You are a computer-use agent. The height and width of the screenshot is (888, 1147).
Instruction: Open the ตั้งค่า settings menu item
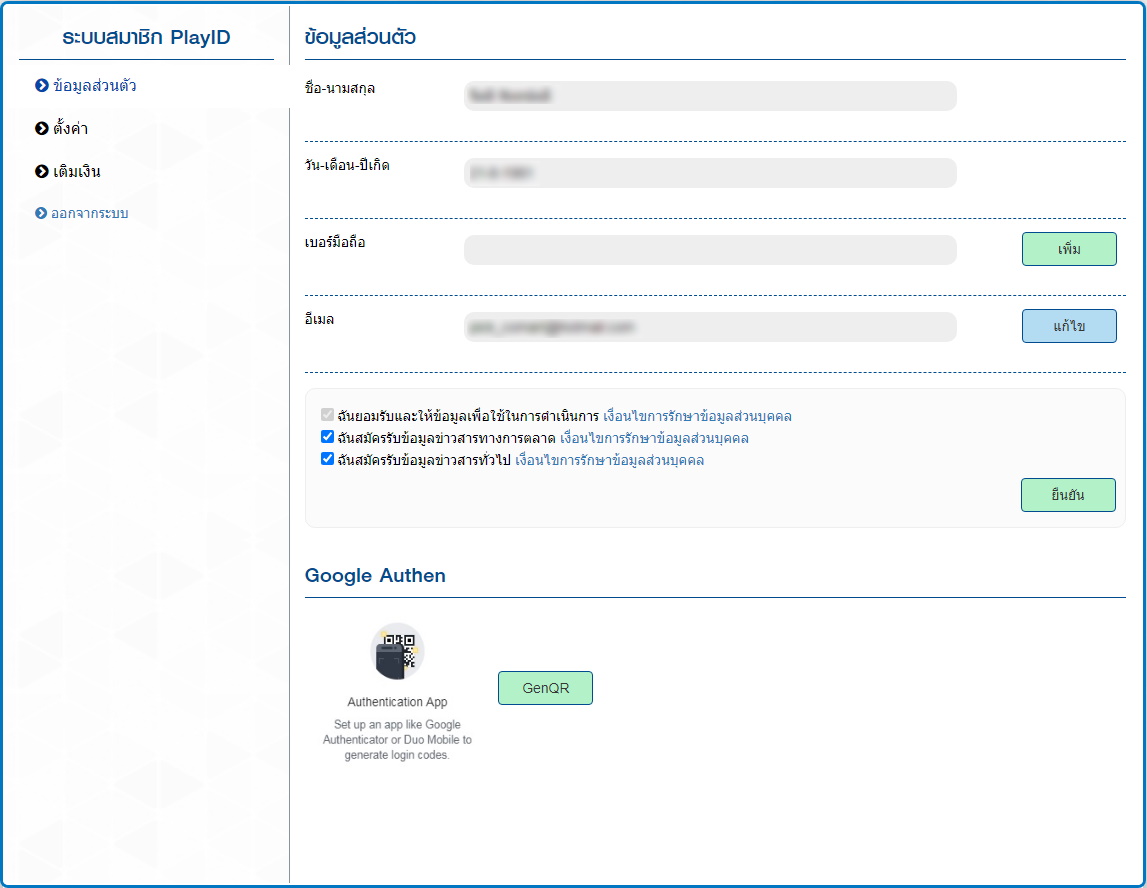(71, 129)
